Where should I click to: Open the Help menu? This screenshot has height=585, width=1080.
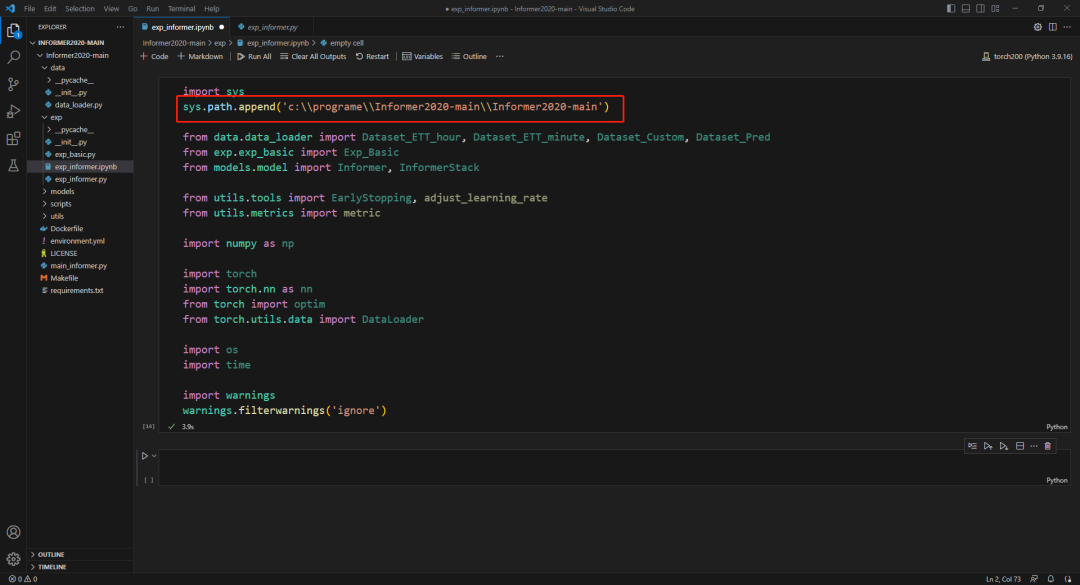(x=211, y=8)
